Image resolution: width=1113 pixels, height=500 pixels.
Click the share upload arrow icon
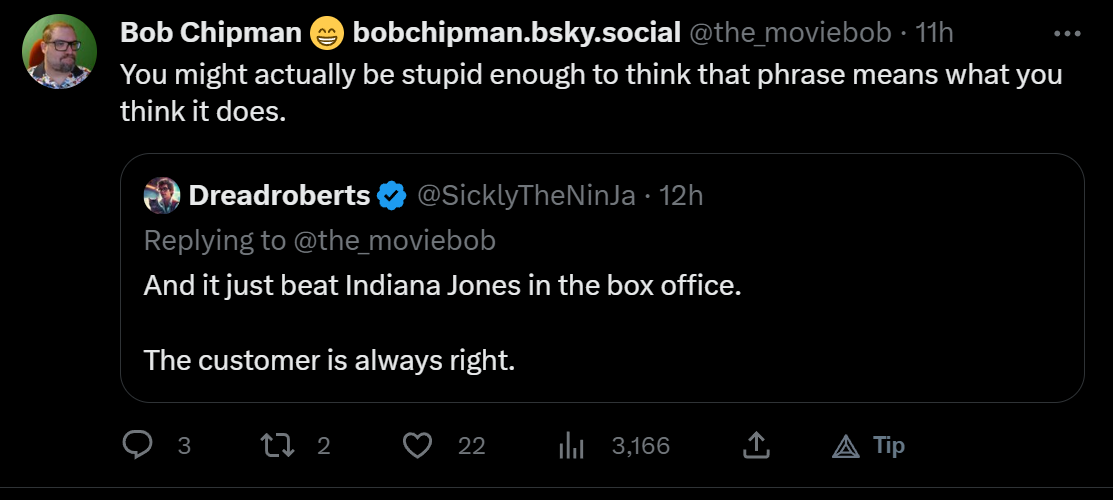pyautogui.click(x=756, y=445)
